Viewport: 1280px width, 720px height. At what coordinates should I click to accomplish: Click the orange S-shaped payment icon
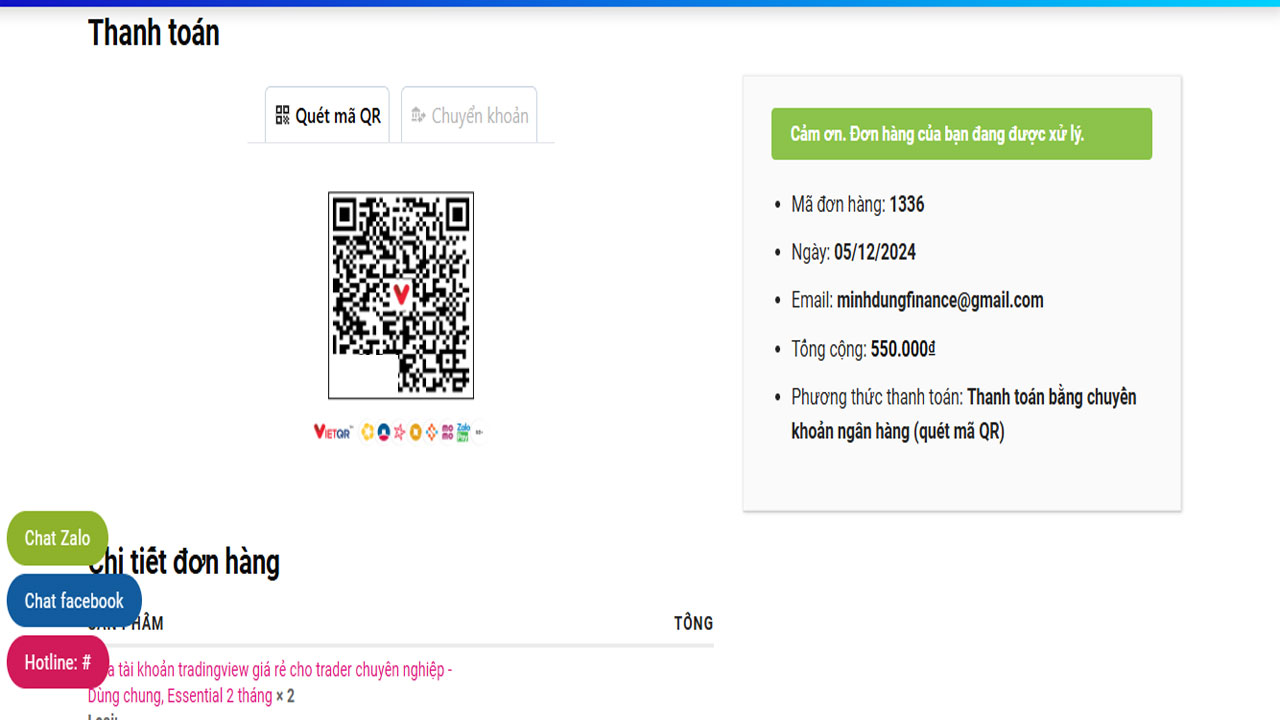click(x=431, y=432)
